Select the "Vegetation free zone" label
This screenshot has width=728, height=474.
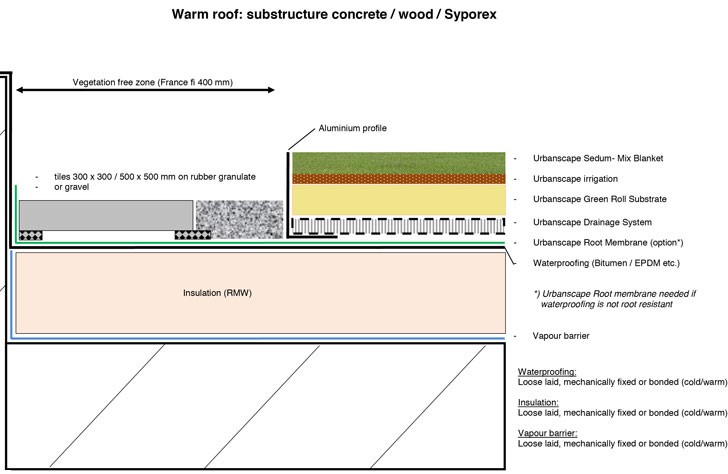pyautogui.click(x=152, y=82)
